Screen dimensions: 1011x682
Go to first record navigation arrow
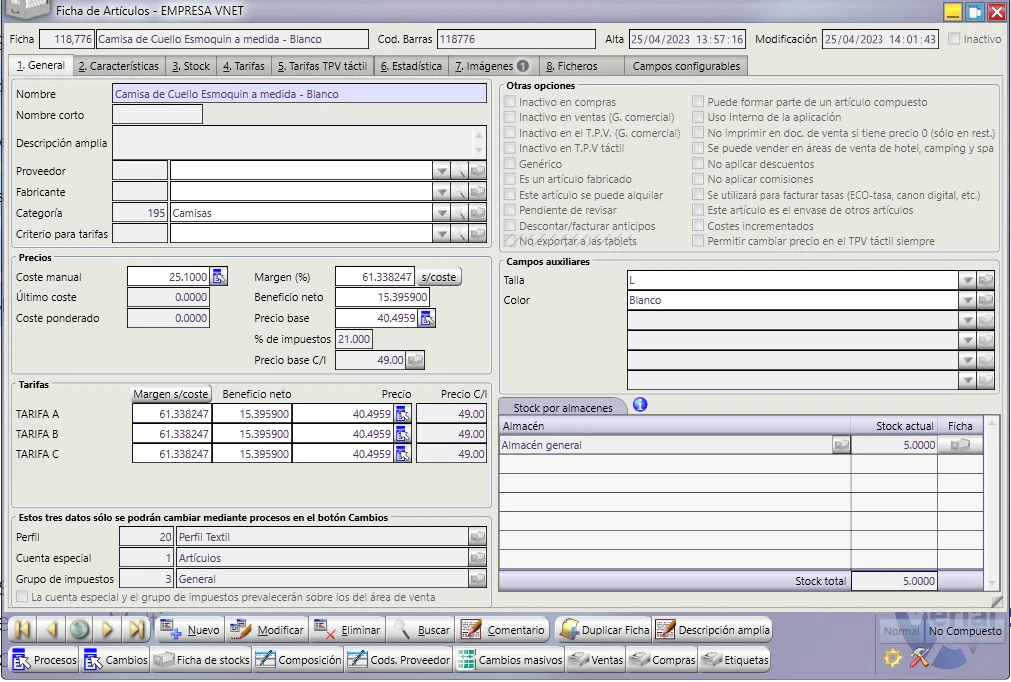pos(23,630)
